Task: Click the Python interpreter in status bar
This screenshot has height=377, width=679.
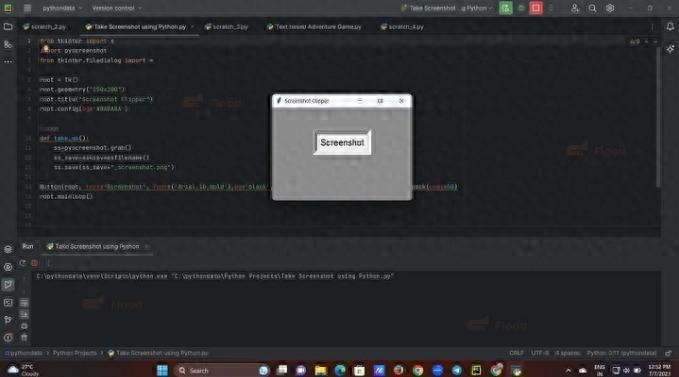Action: point(621,353)
